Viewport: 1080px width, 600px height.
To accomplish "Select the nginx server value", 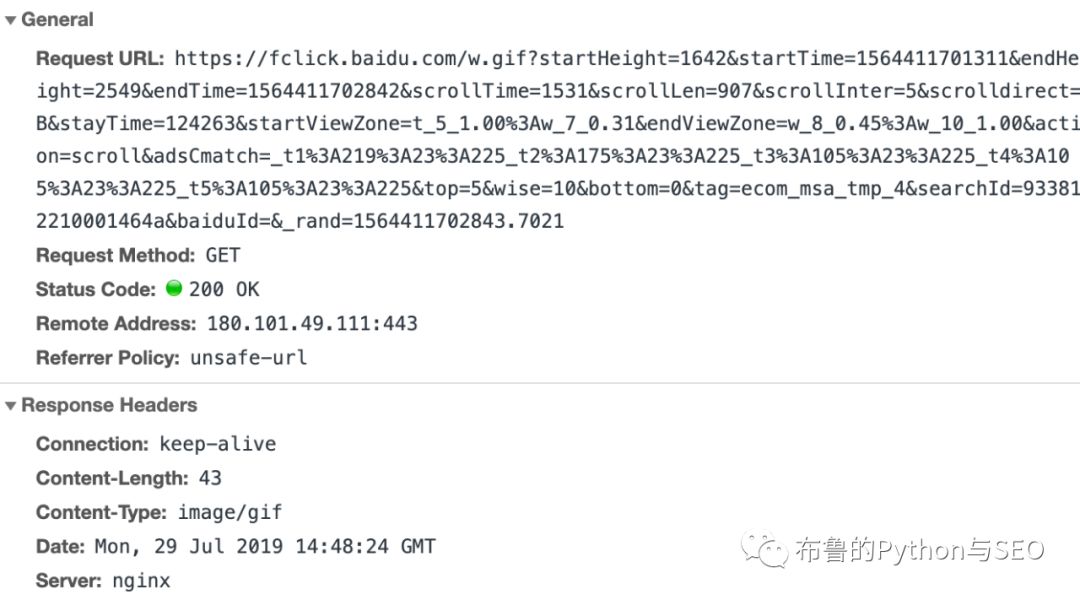I will [141, 580].
